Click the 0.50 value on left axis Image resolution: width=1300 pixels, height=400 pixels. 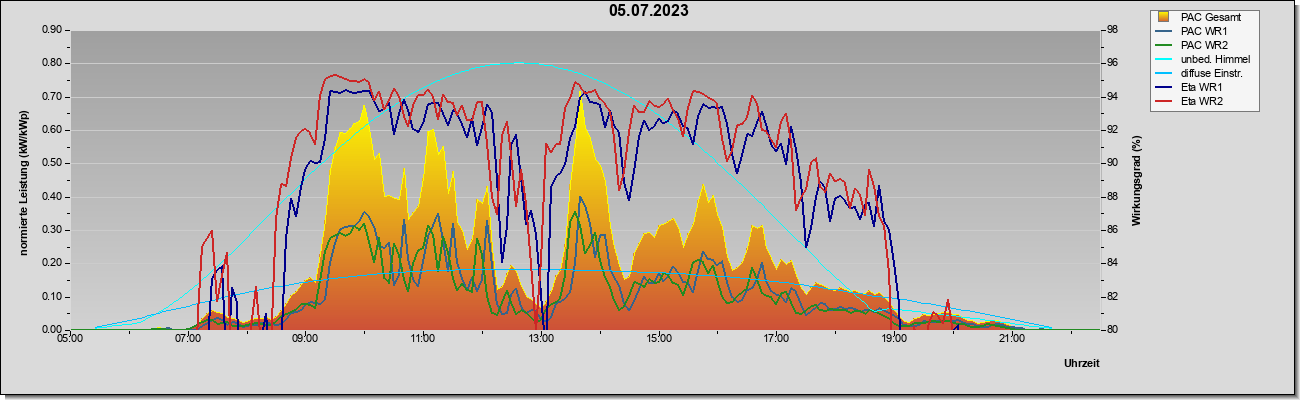(x=52, y=163)
